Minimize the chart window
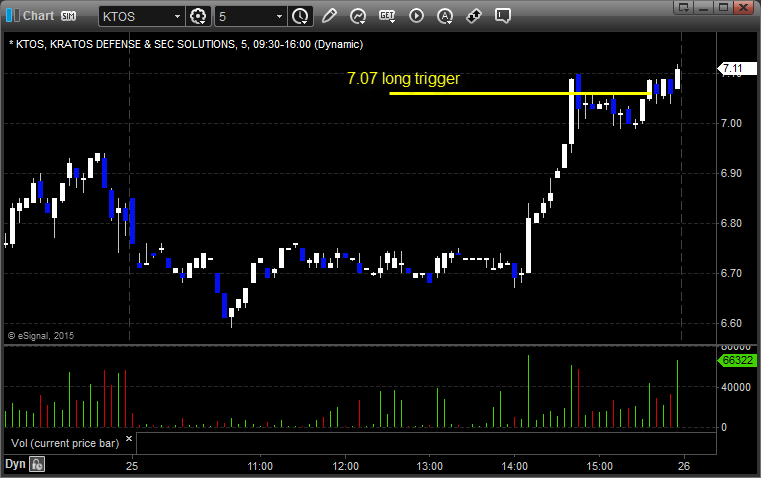The image size is (761, 478). coord(704,7)
